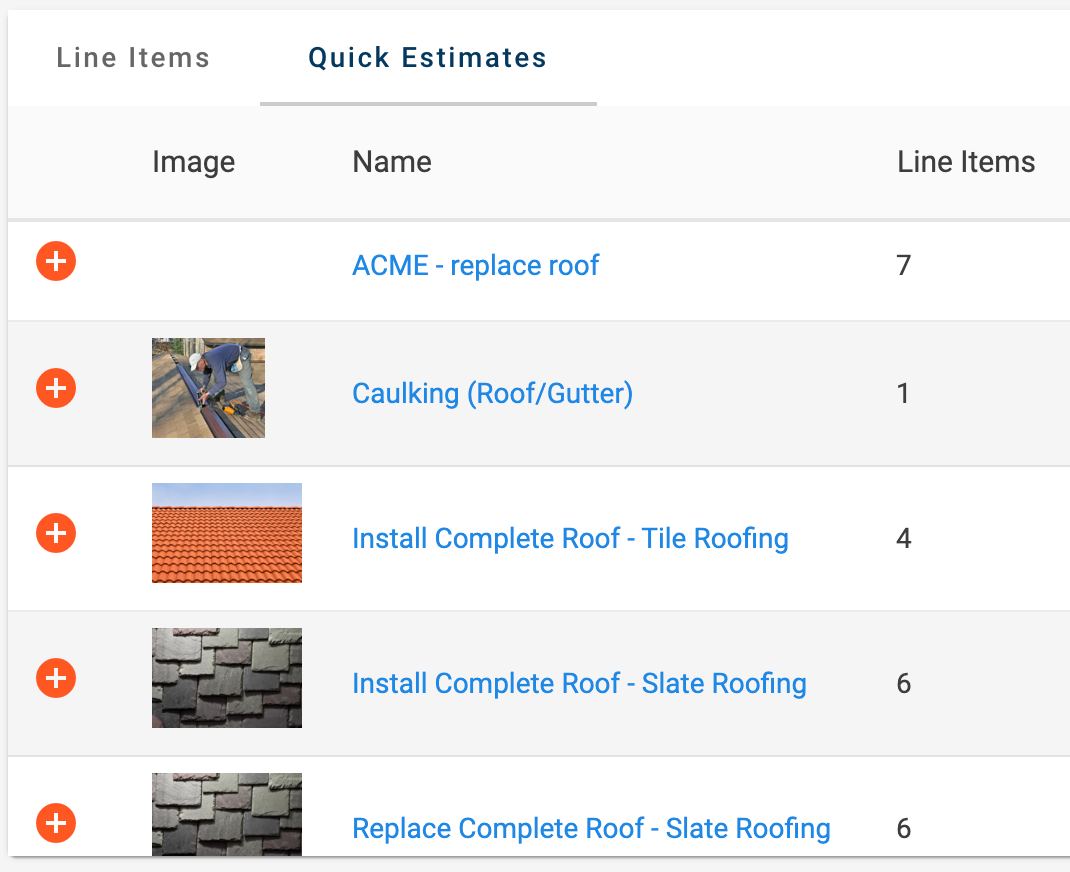Switch to the Line Items tab

(133, 58)
